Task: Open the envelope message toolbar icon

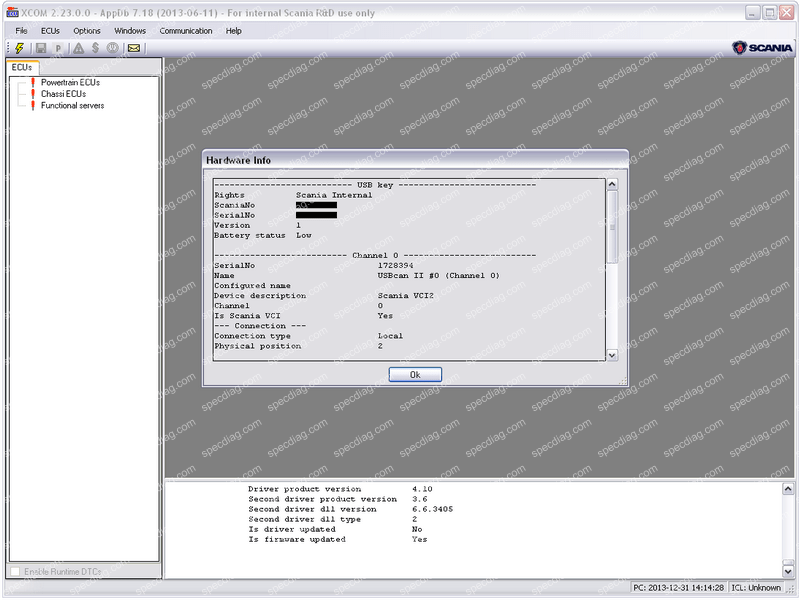Action: point(133,48)
